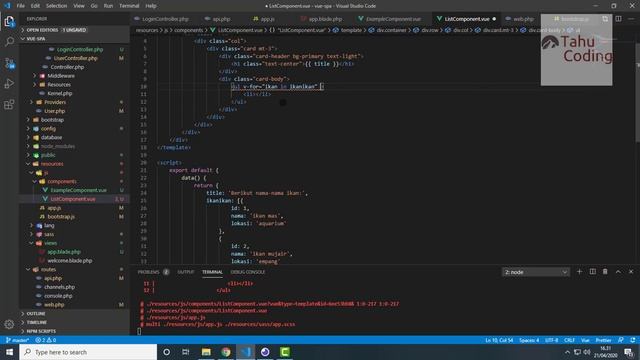The height and width of the screenshot is (360, 640).
Task: Show the Debug Console panel tab
Action: [248, 272]
